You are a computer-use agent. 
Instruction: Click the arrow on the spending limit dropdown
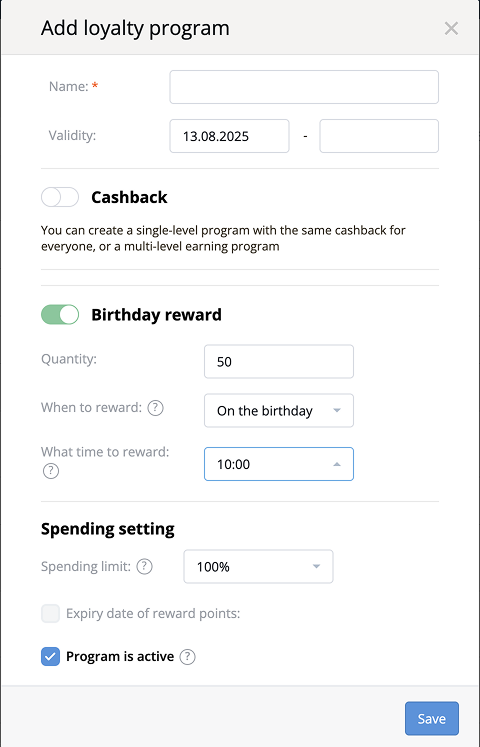(316, 567)
